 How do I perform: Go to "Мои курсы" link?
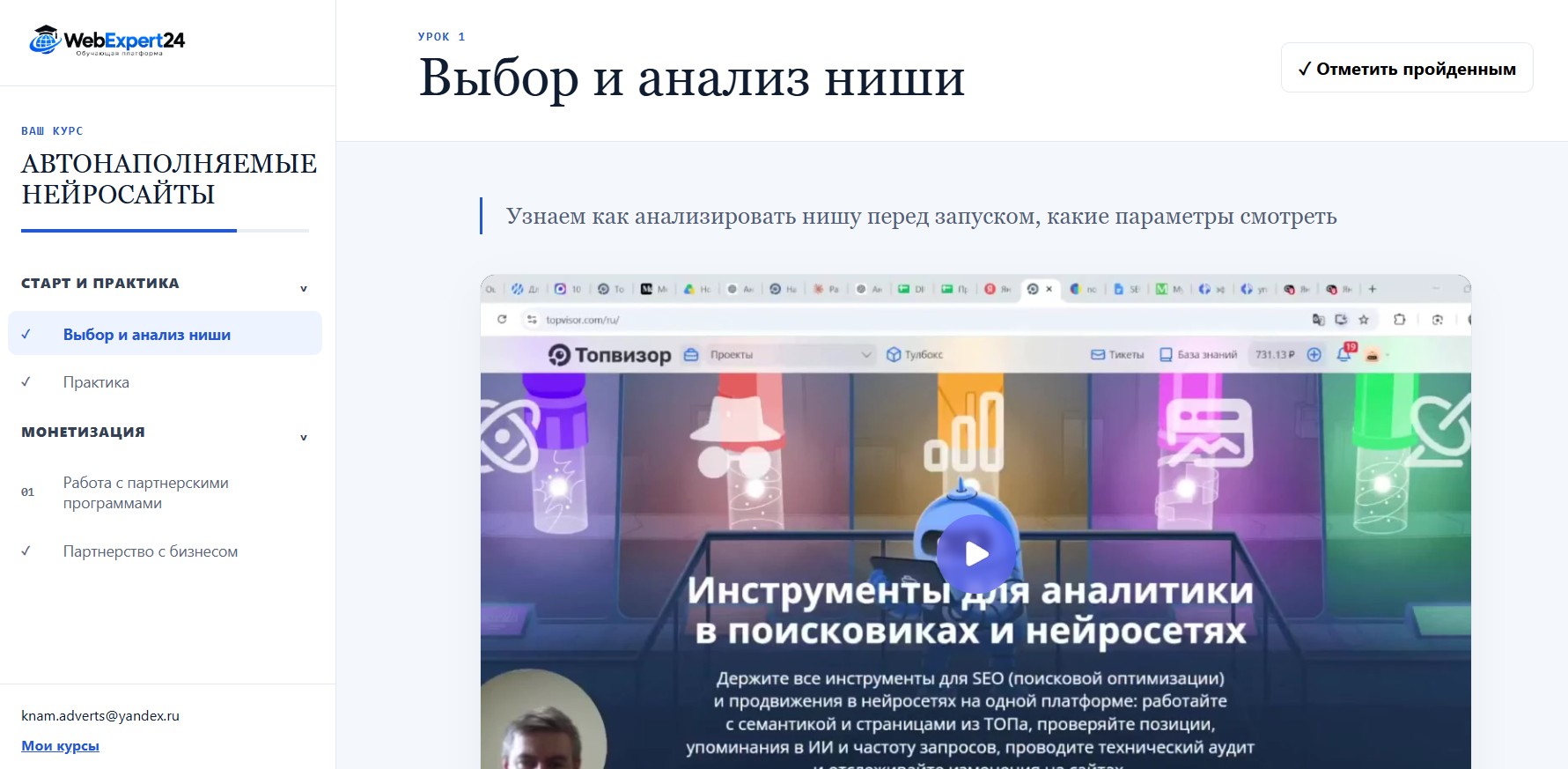pyautogui.click(x=60, y=746)
